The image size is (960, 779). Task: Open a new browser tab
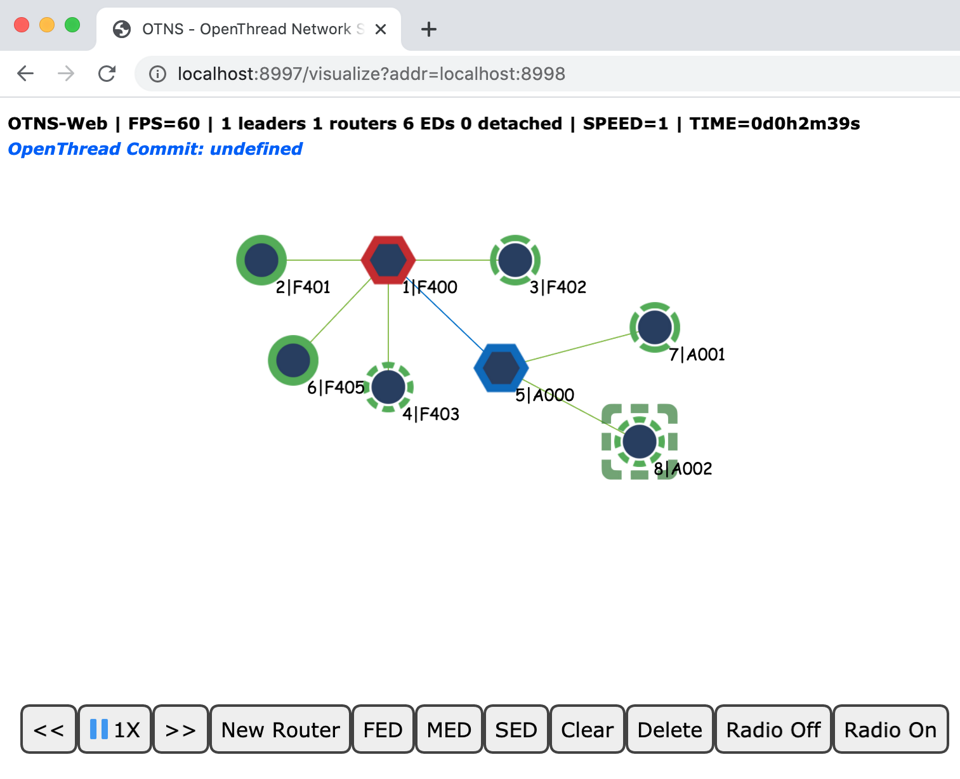pos(428,29)
